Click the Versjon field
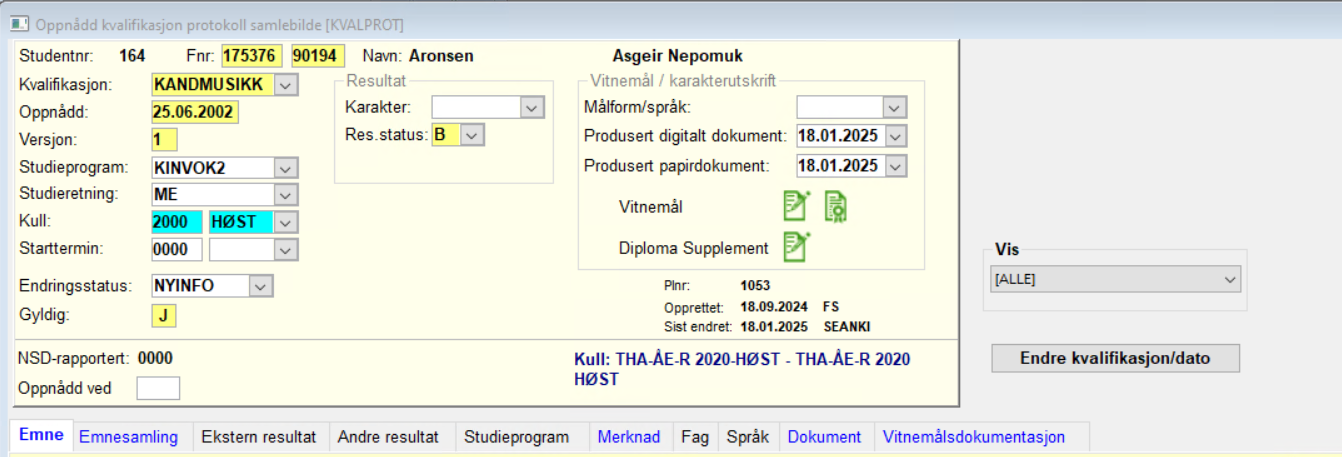This screenshot has height=457, width=1342. (164, 140)
